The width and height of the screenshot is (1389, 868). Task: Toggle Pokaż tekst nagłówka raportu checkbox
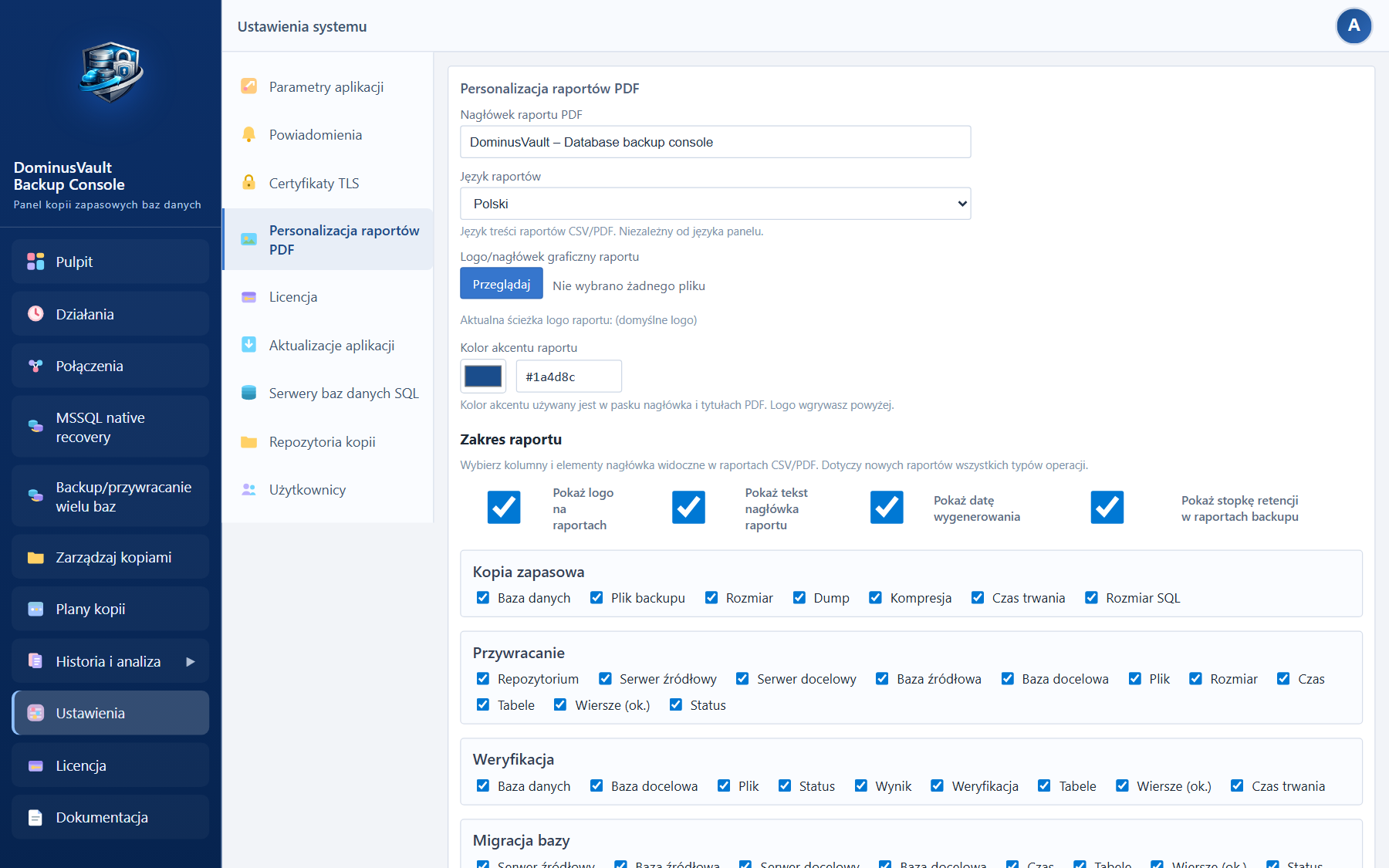click(x=688, y=508)
